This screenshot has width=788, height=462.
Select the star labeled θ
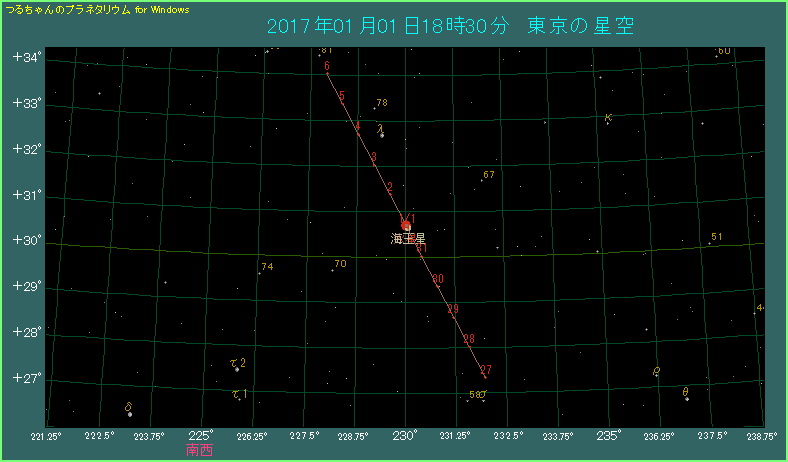pos(687,398)
